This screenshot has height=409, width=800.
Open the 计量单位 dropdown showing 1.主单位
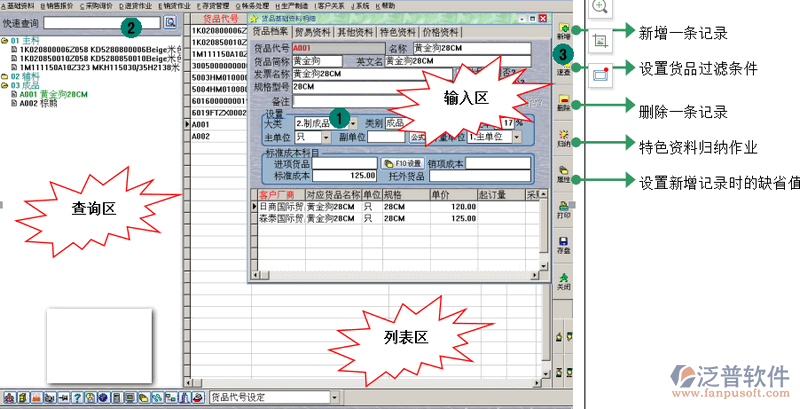(x=516, y=137)
